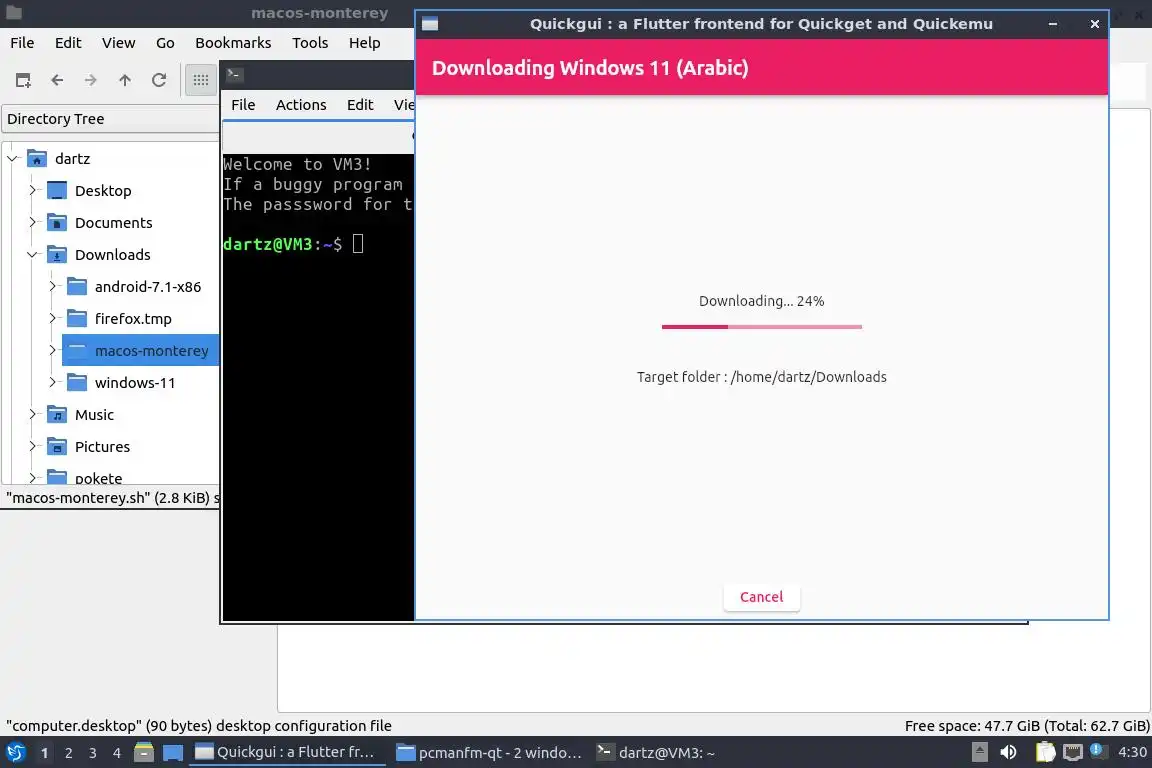This screenshot has width=1152, height=768.
Task: Switch to Quickgui taskbar entry
Action: (x=287, y=753)
